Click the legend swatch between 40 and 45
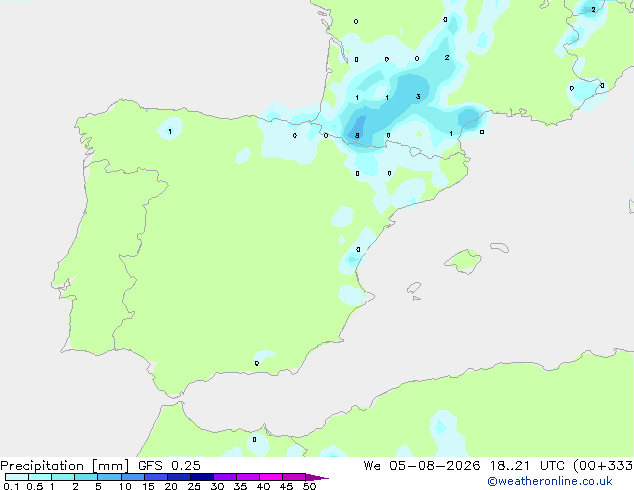The height and width of the screenshot is (490, 634). 271,477
